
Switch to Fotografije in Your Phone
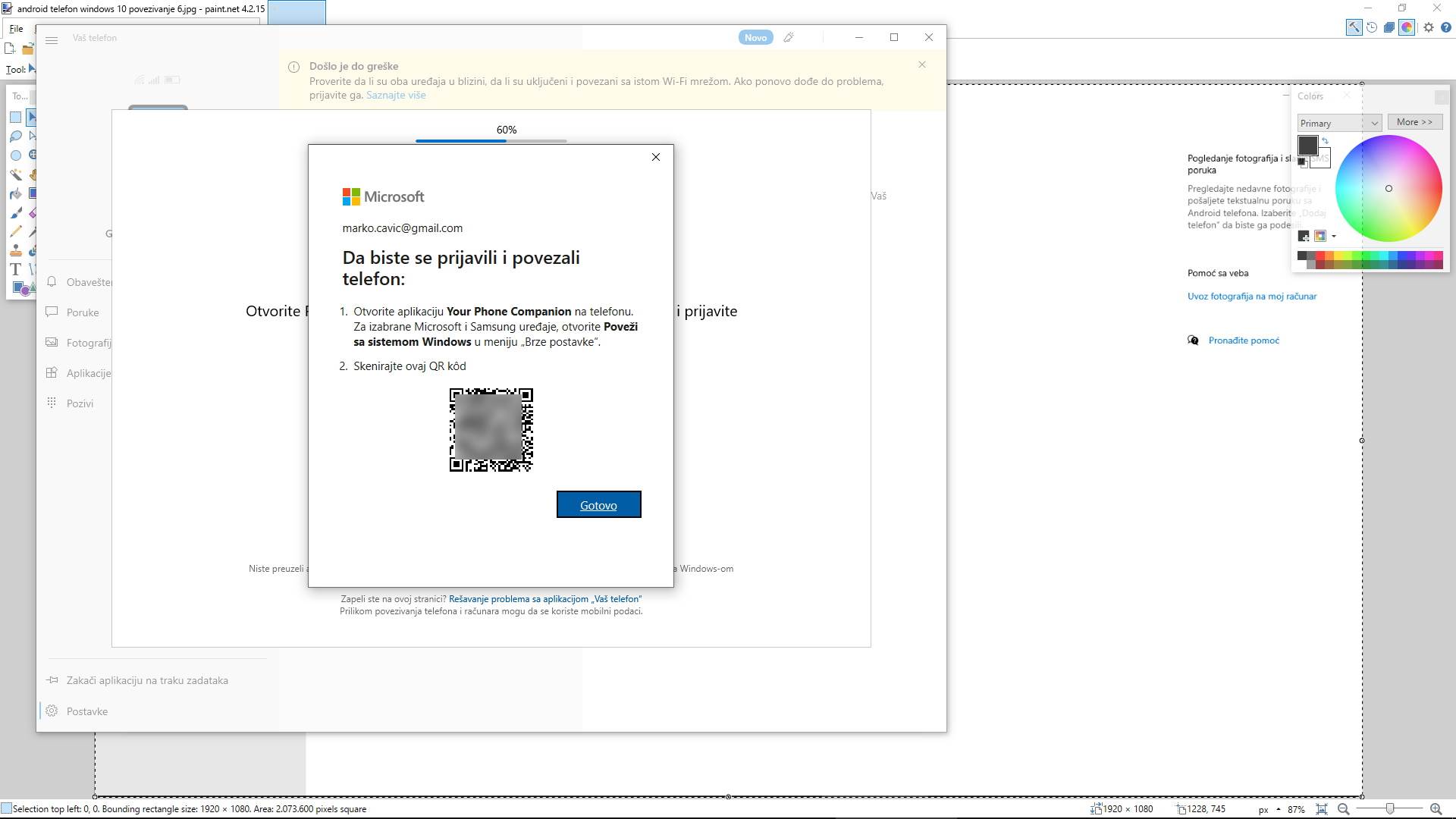[x=85, y=342]
